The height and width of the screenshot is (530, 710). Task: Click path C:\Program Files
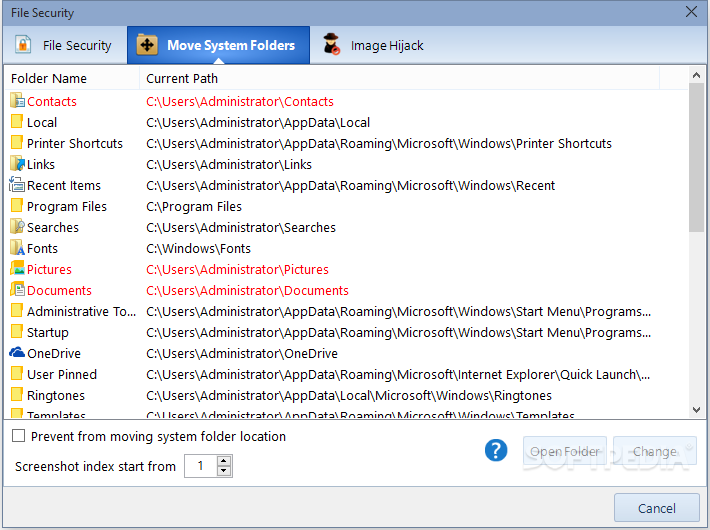pos(194,206)
